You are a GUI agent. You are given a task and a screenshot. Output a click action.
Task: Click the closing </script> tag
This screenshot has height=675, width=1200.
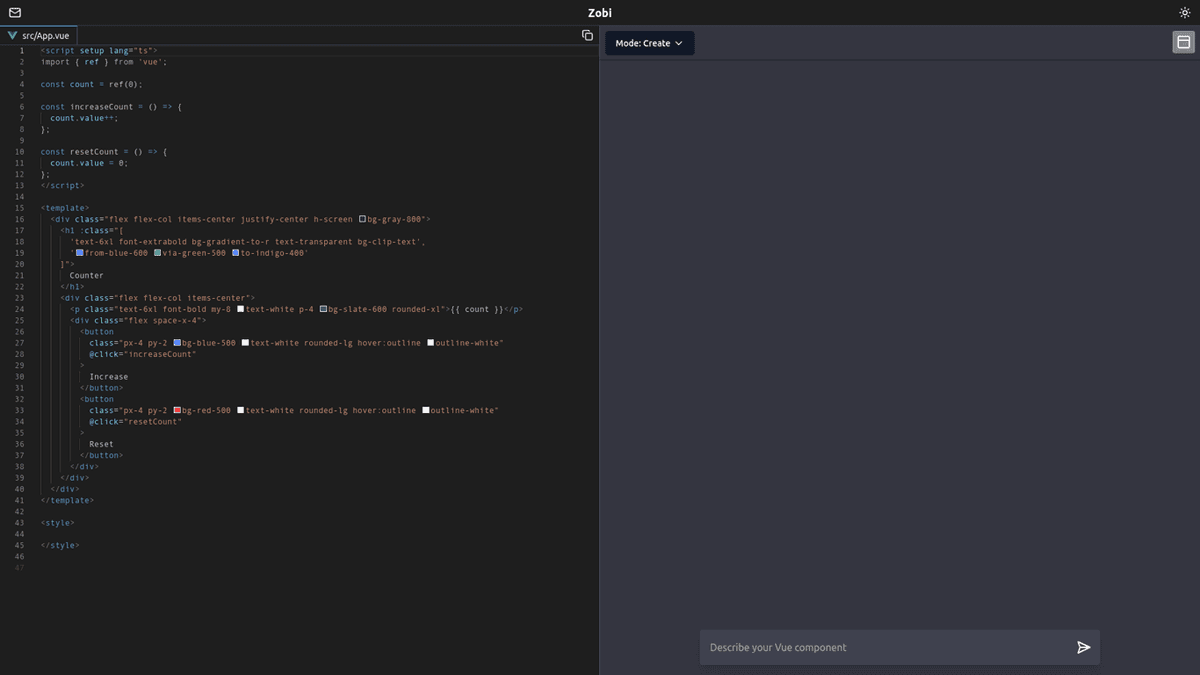[x=62, y=185]
